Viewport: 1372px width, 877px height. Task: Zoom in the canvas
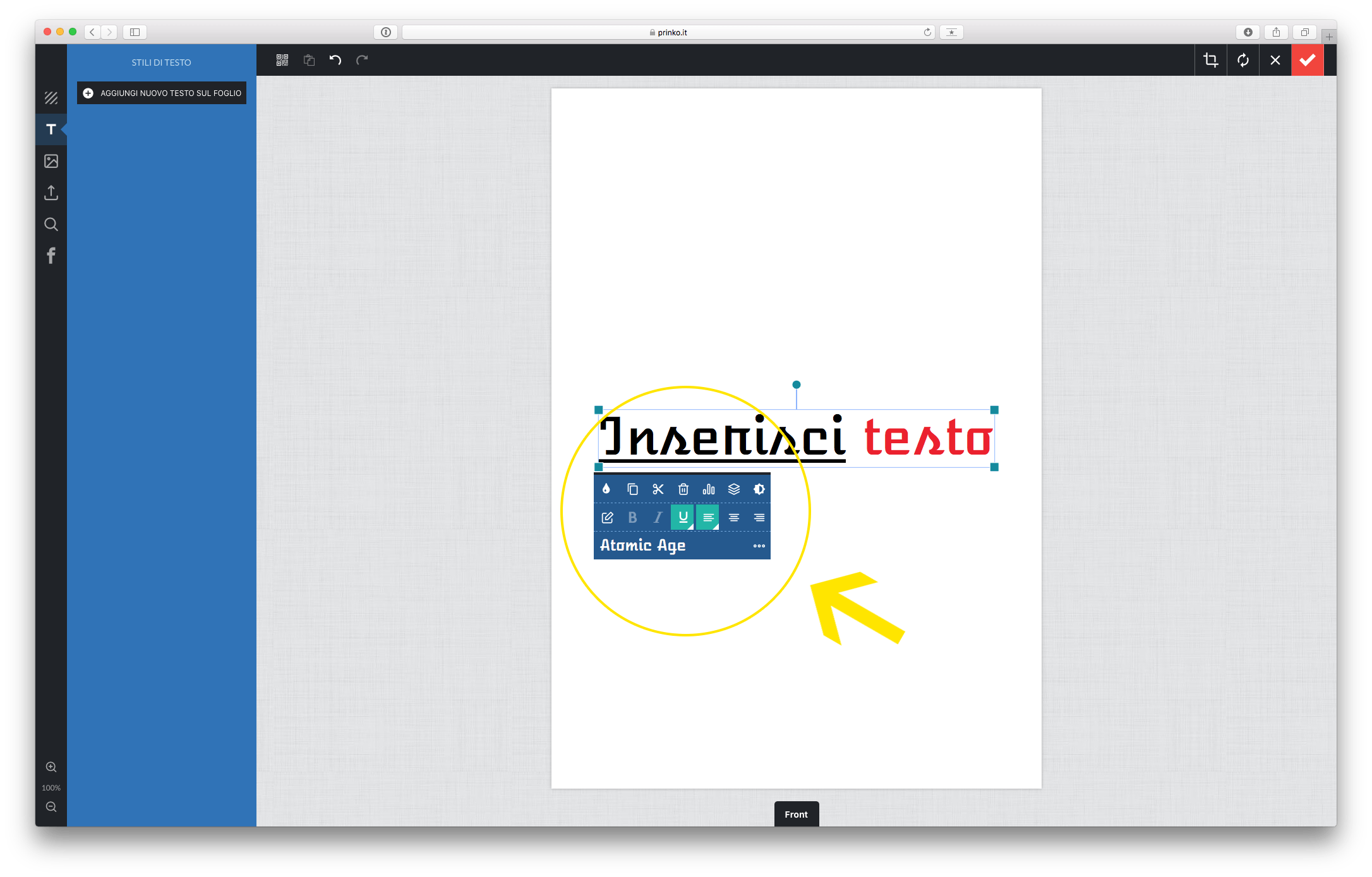point(51,767)
